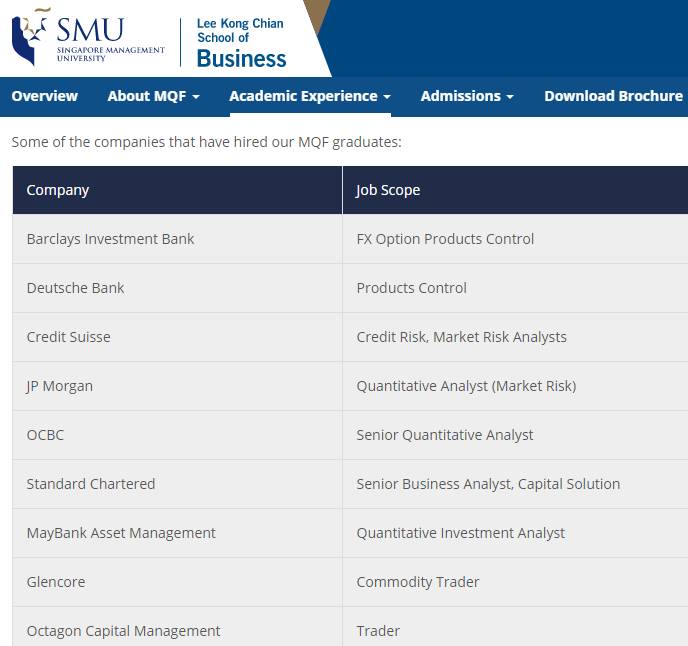Select Standard Chartered in the table
The image size is (688, 646).
91,484
